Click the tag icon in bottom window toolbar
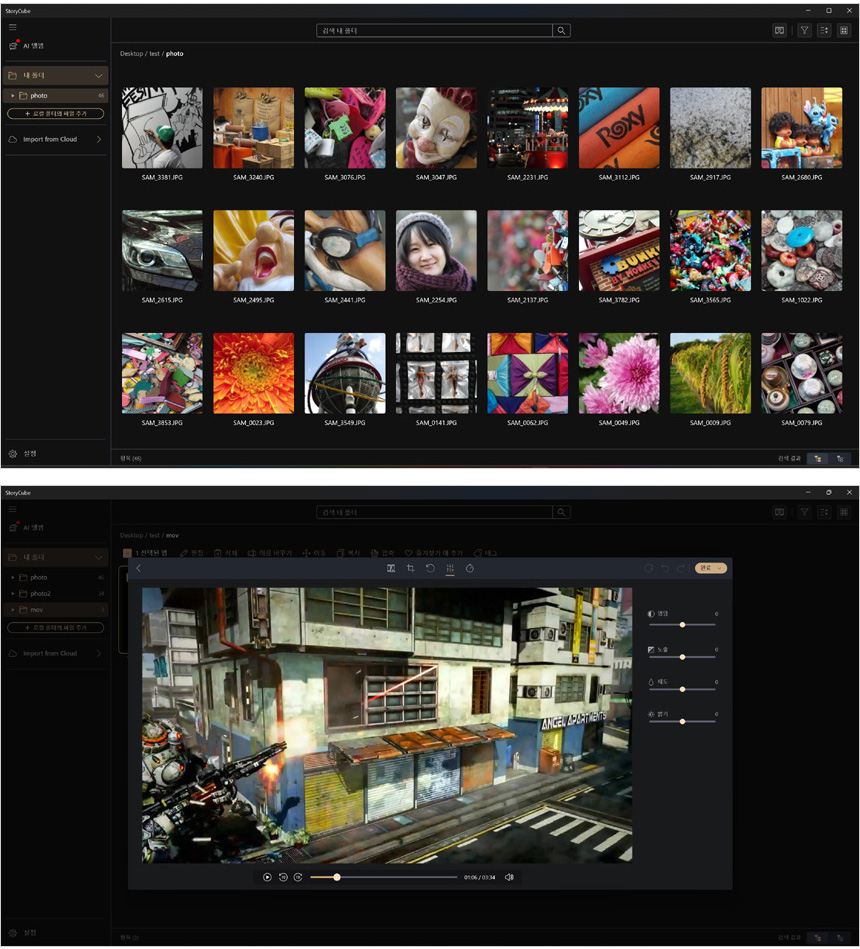Viewport: 860px width, 949px height. (x=478, y=553)
